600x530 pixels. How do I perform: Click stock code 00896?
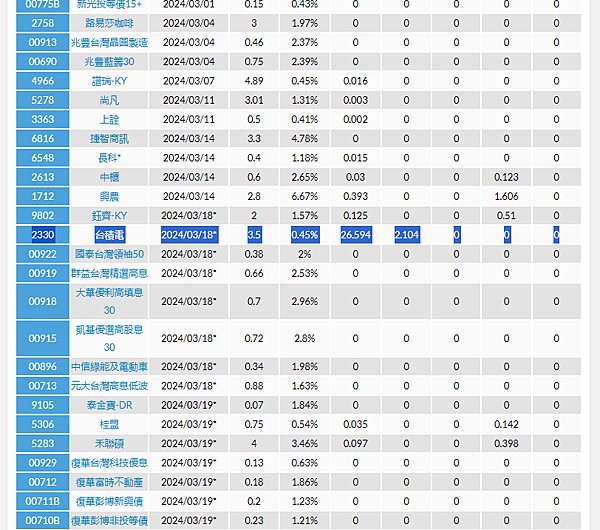42,367
